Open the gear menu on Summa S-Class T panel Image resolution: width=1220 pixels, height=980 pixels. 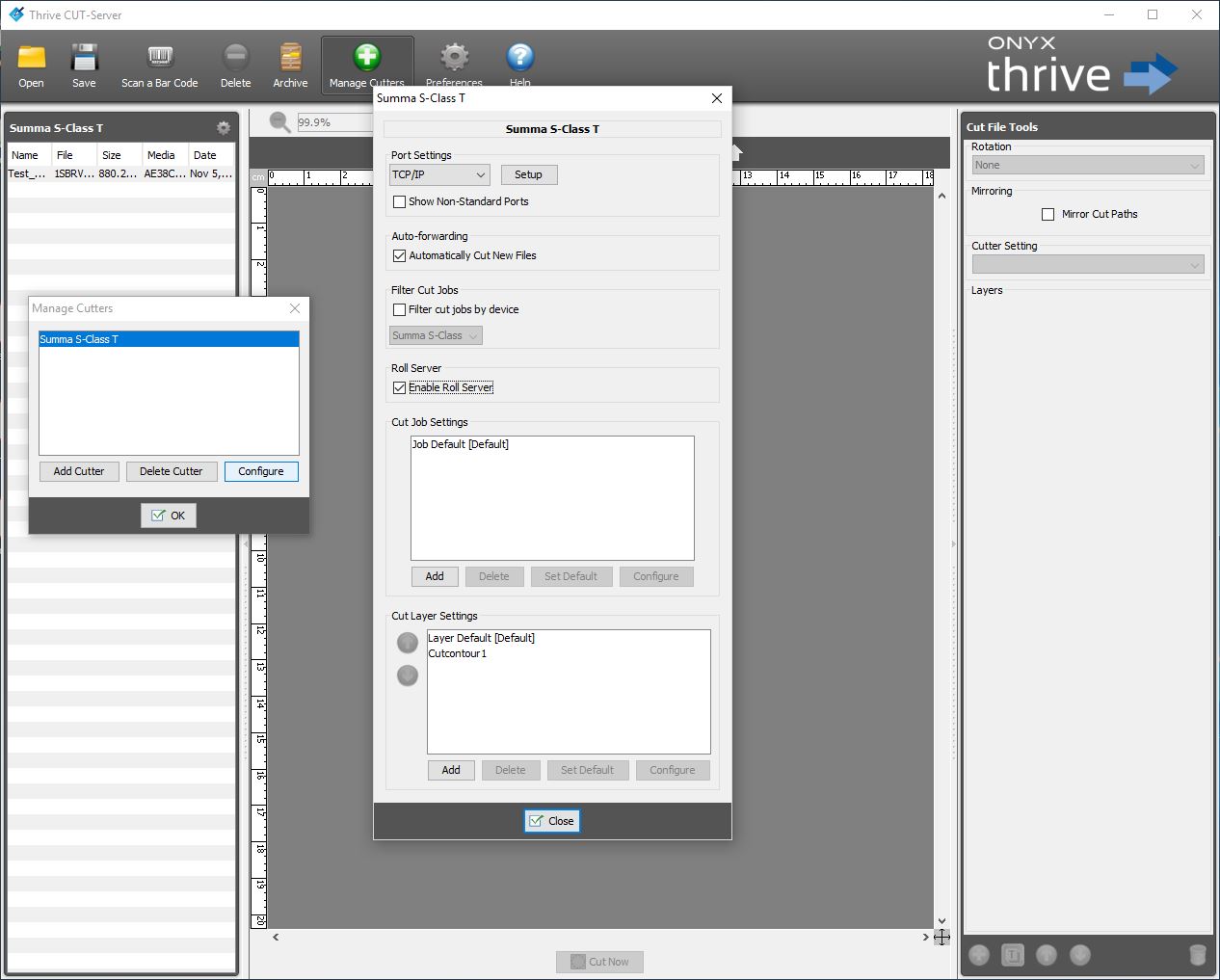(x=224, y=128)
